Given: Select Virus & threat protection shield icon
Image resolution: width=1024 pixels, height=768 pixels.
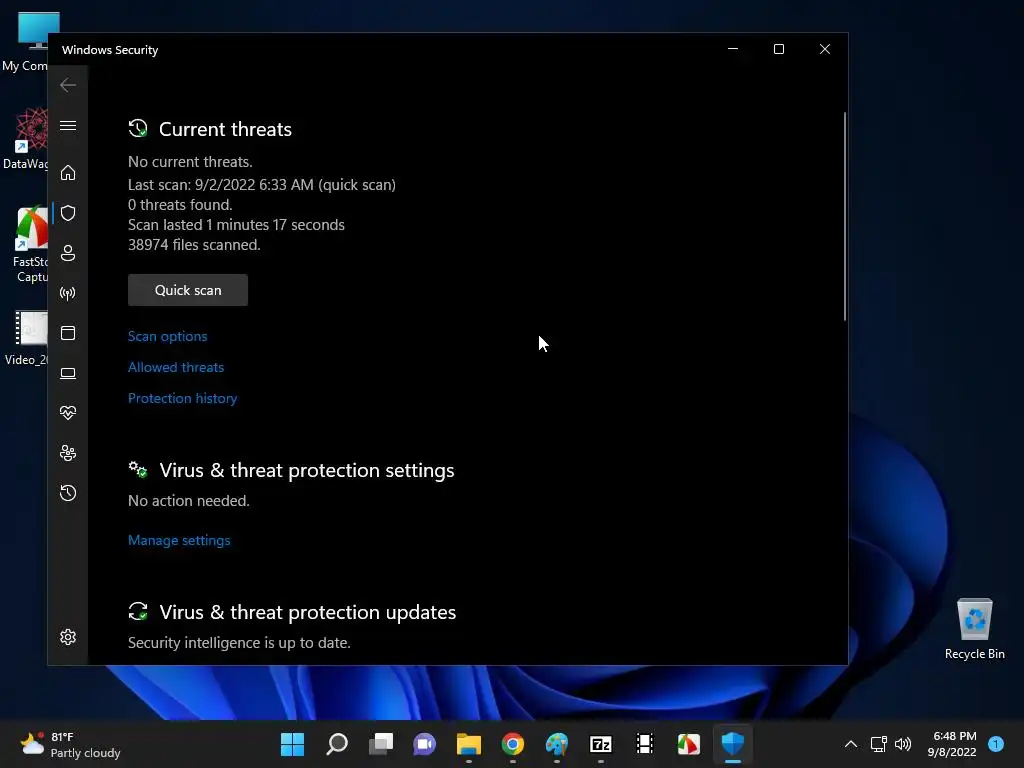Looking at the screenshot, I should [68, 213].
